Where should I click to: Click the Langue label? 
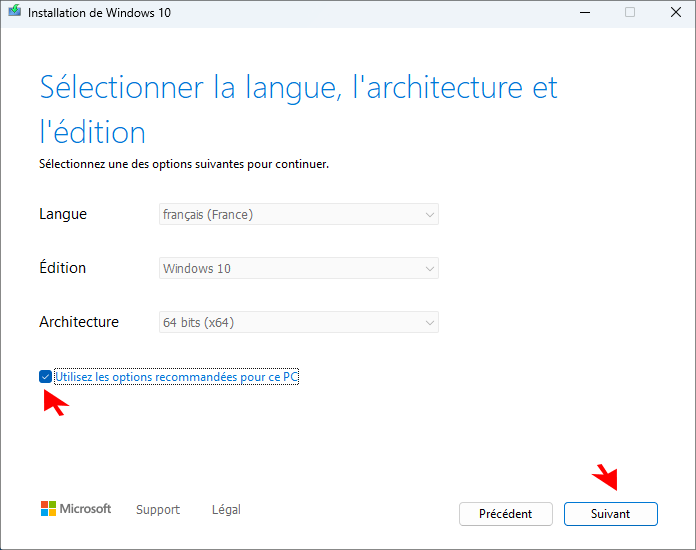63,214
